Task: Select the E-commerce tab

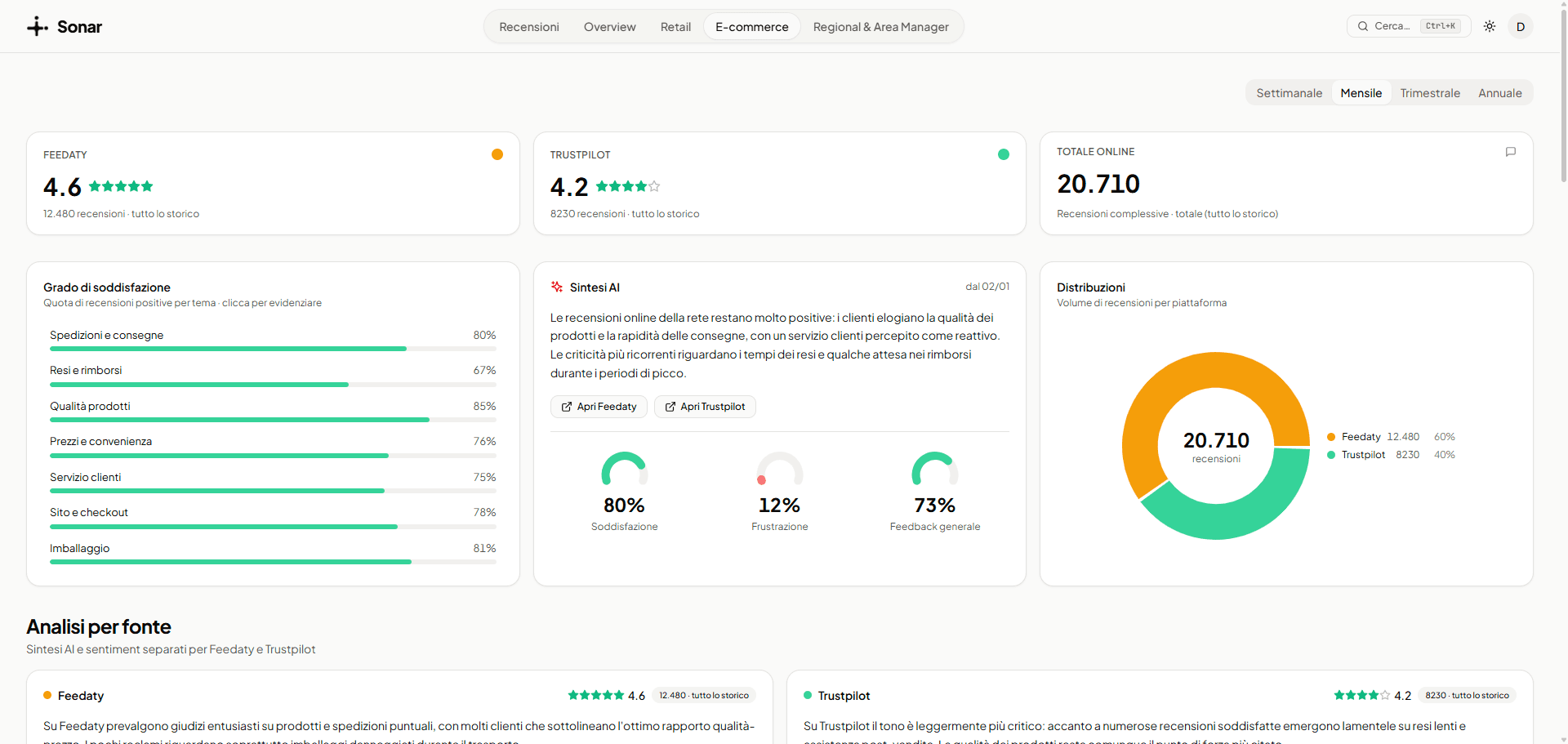Action: tap(752, 27)
